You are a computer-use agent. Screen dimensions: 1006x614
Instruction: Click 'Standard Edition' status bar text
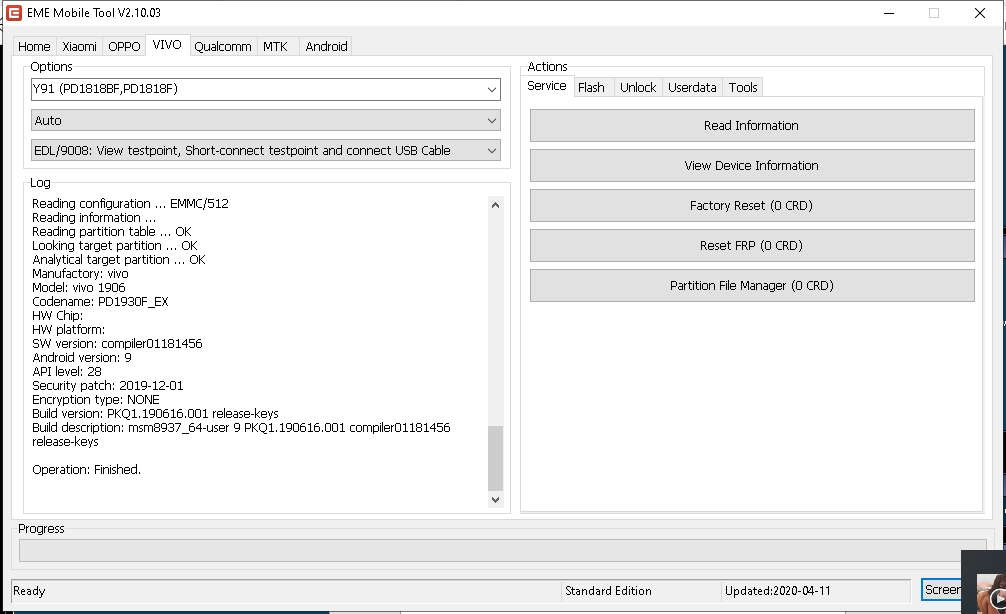(x=608, y=591)
